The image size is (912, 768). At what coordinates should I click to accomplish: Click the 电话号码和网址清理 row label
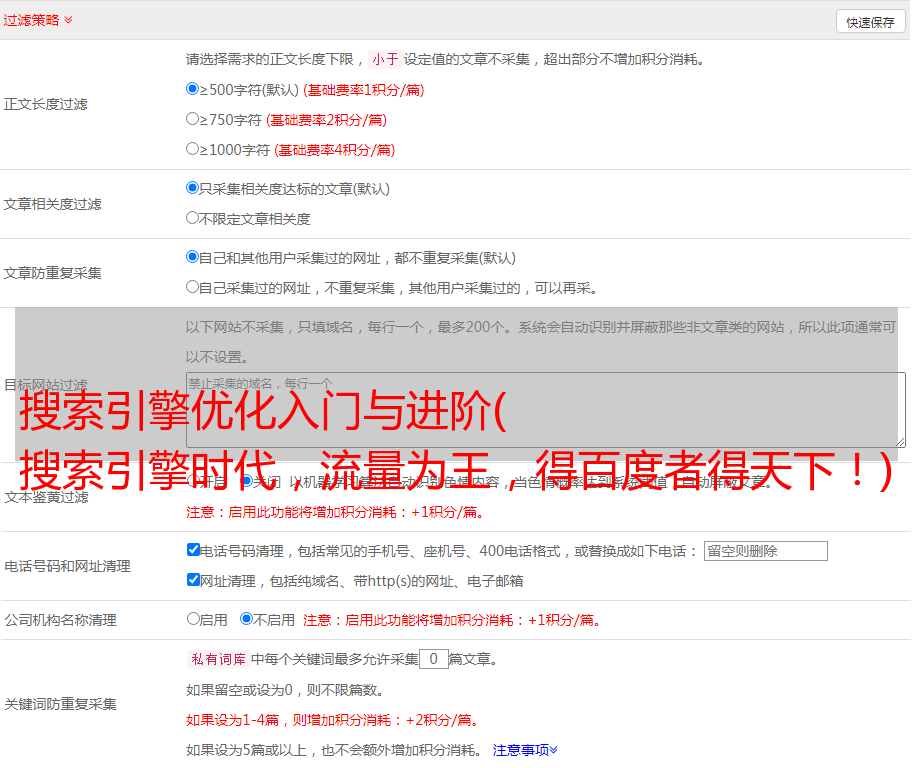click(67, 567)
